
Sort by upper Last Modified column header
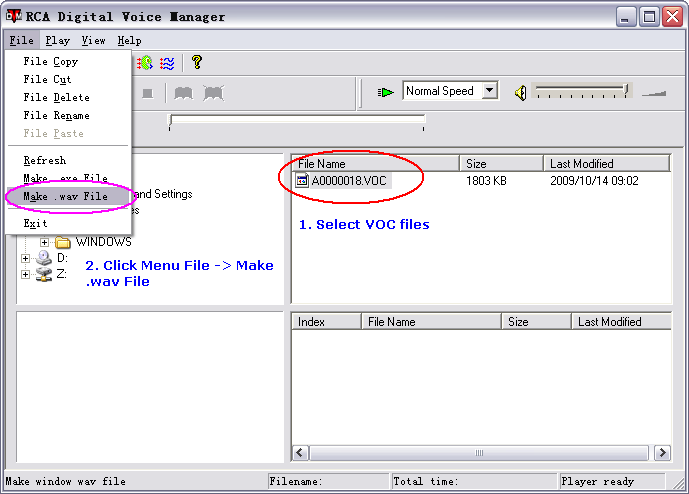[607, 163]
